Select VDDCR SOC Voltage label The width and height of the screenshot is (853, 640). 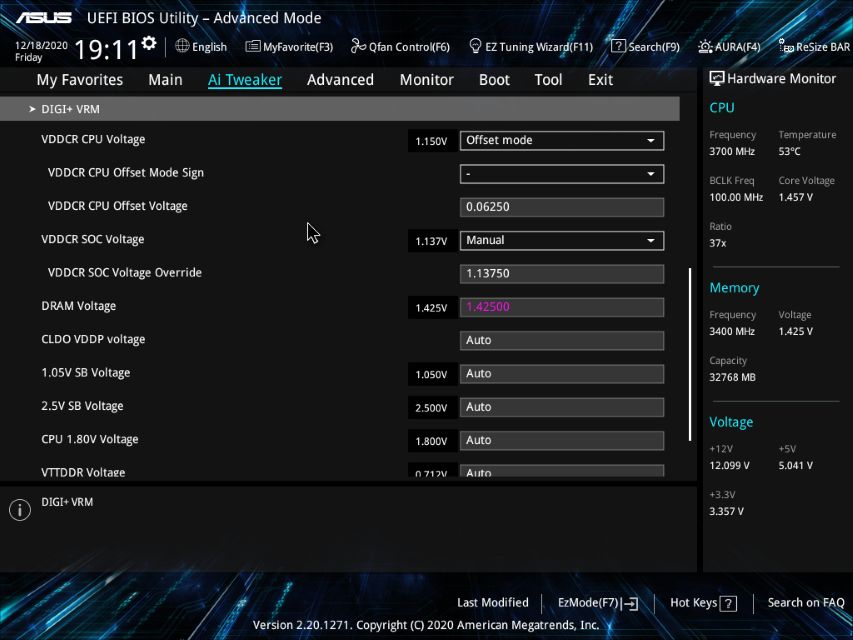coord(92,239)
